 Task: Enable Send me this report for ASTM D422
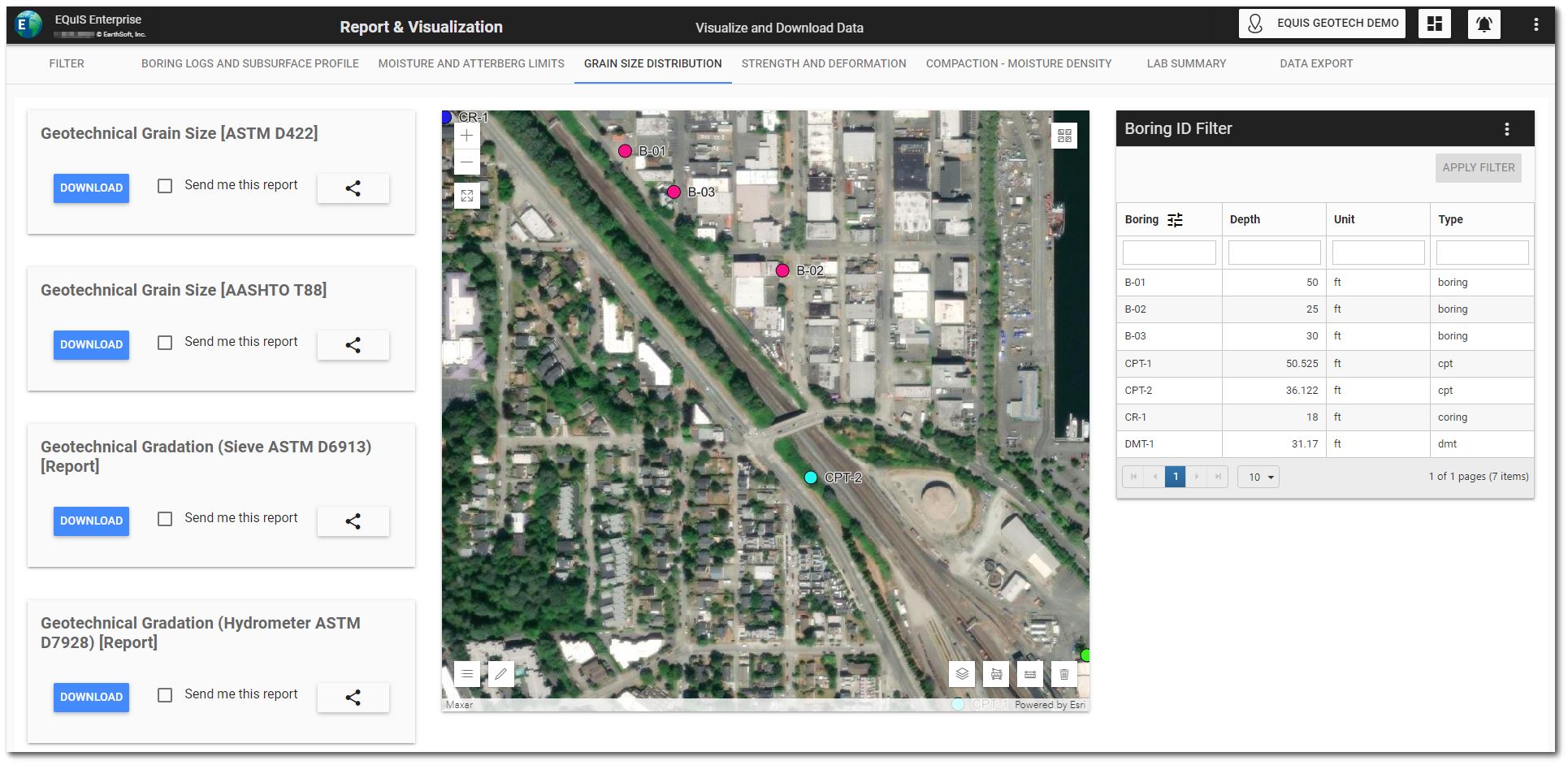click(165, 186)
